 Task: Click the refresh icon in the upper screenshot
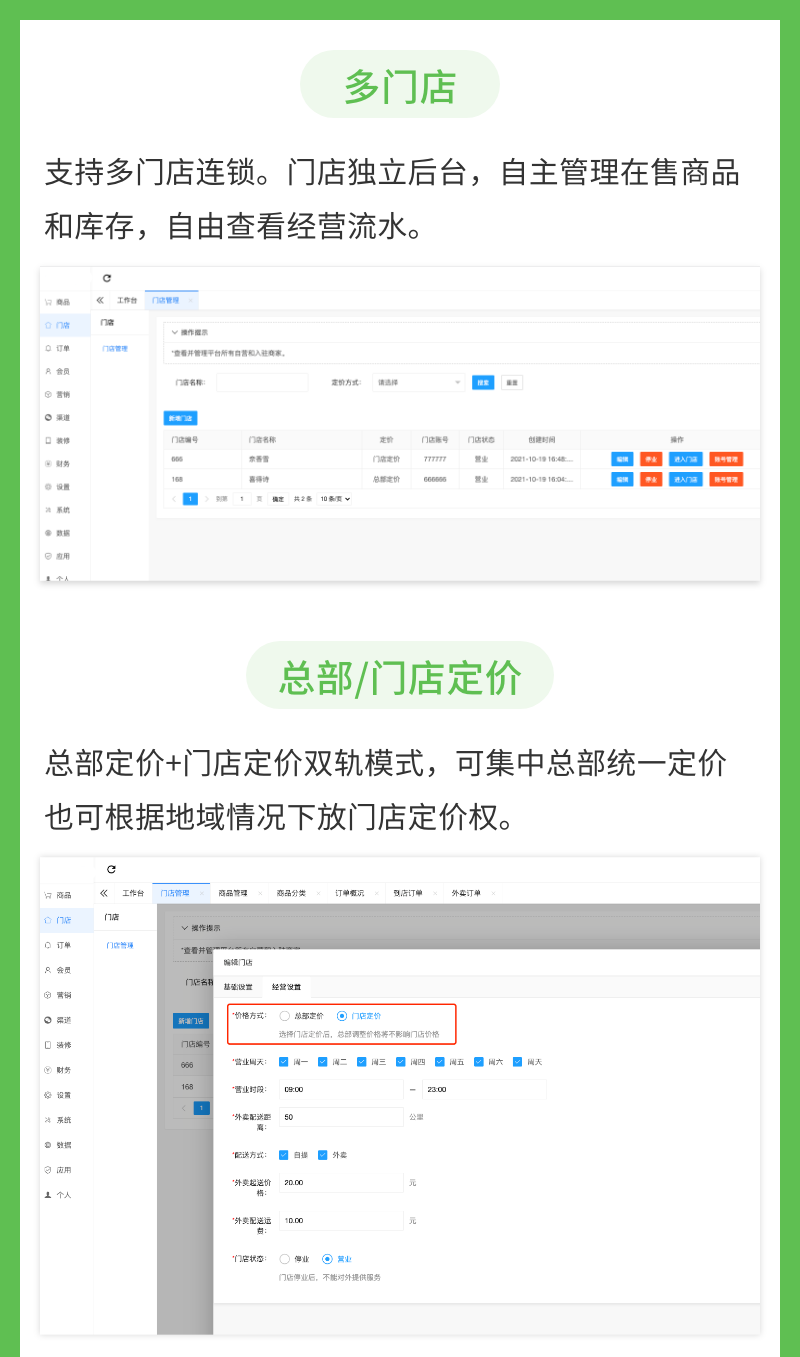(x=107, y=278)
